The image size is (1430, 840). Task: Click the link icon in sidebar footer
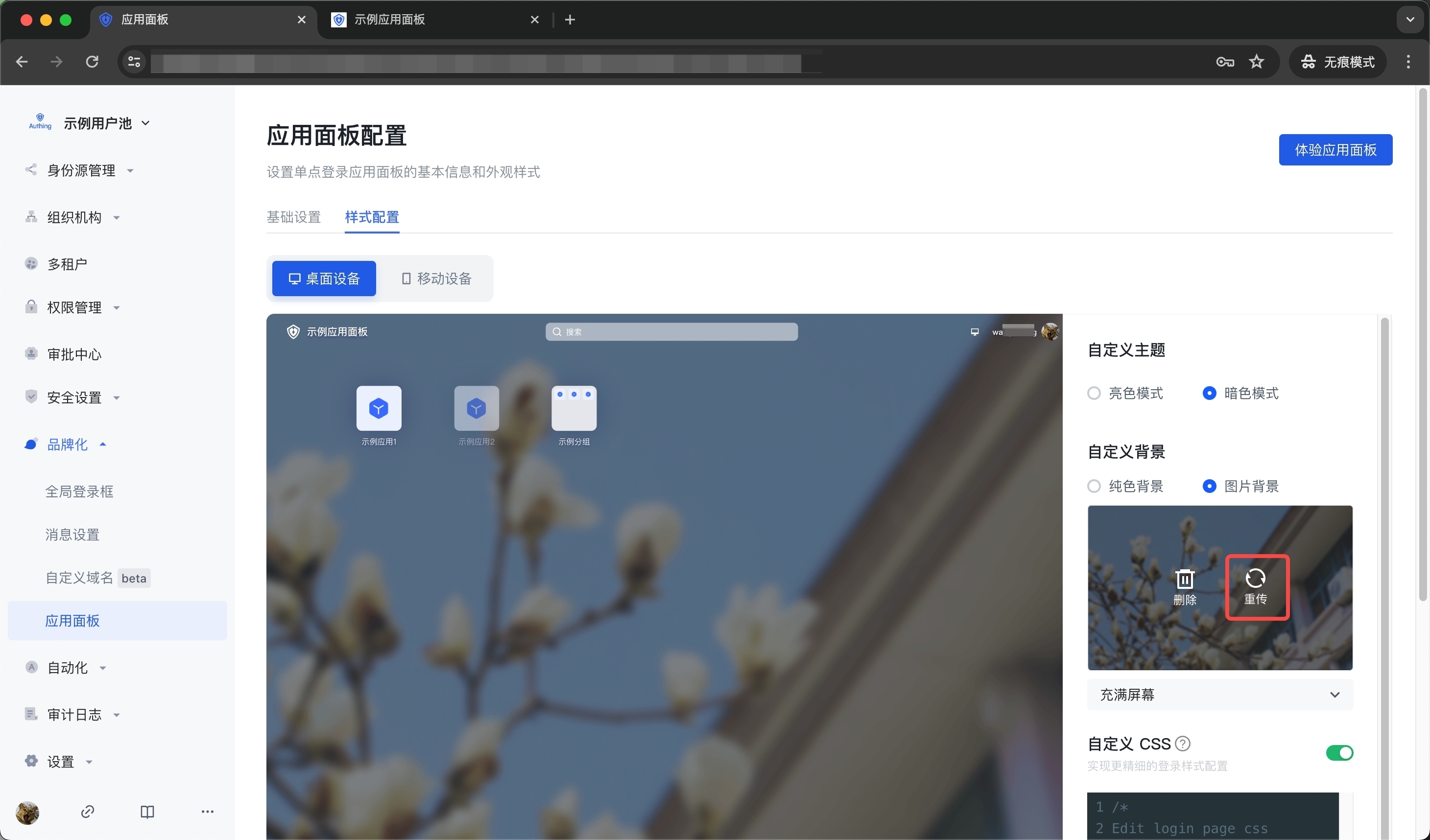(x=87, y=812)
